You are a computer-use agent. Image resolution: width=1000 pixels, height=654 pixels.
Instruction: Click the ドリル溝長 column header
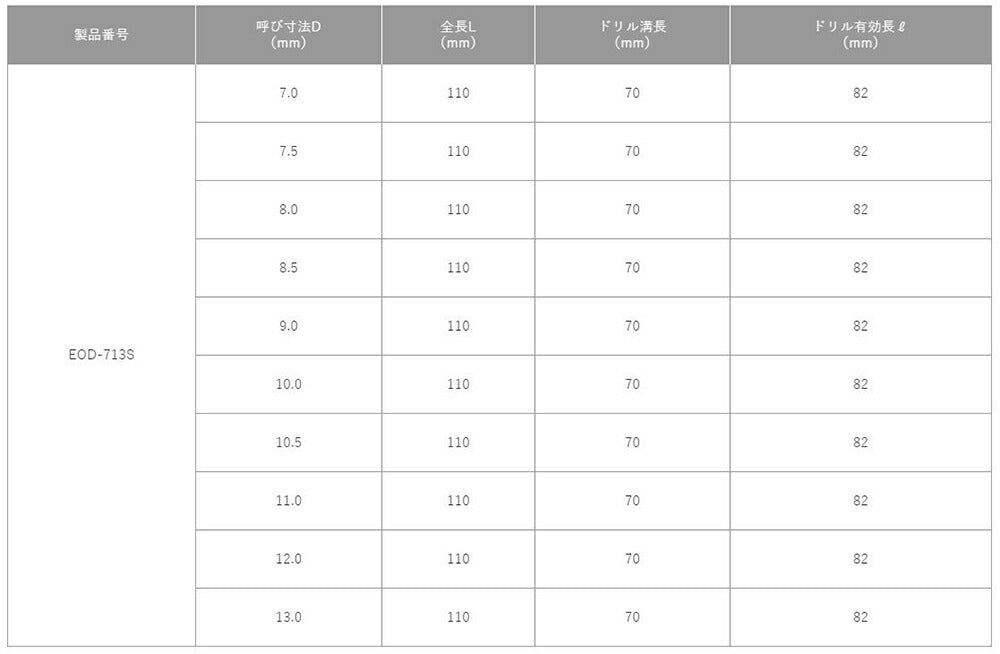[632, 34]
